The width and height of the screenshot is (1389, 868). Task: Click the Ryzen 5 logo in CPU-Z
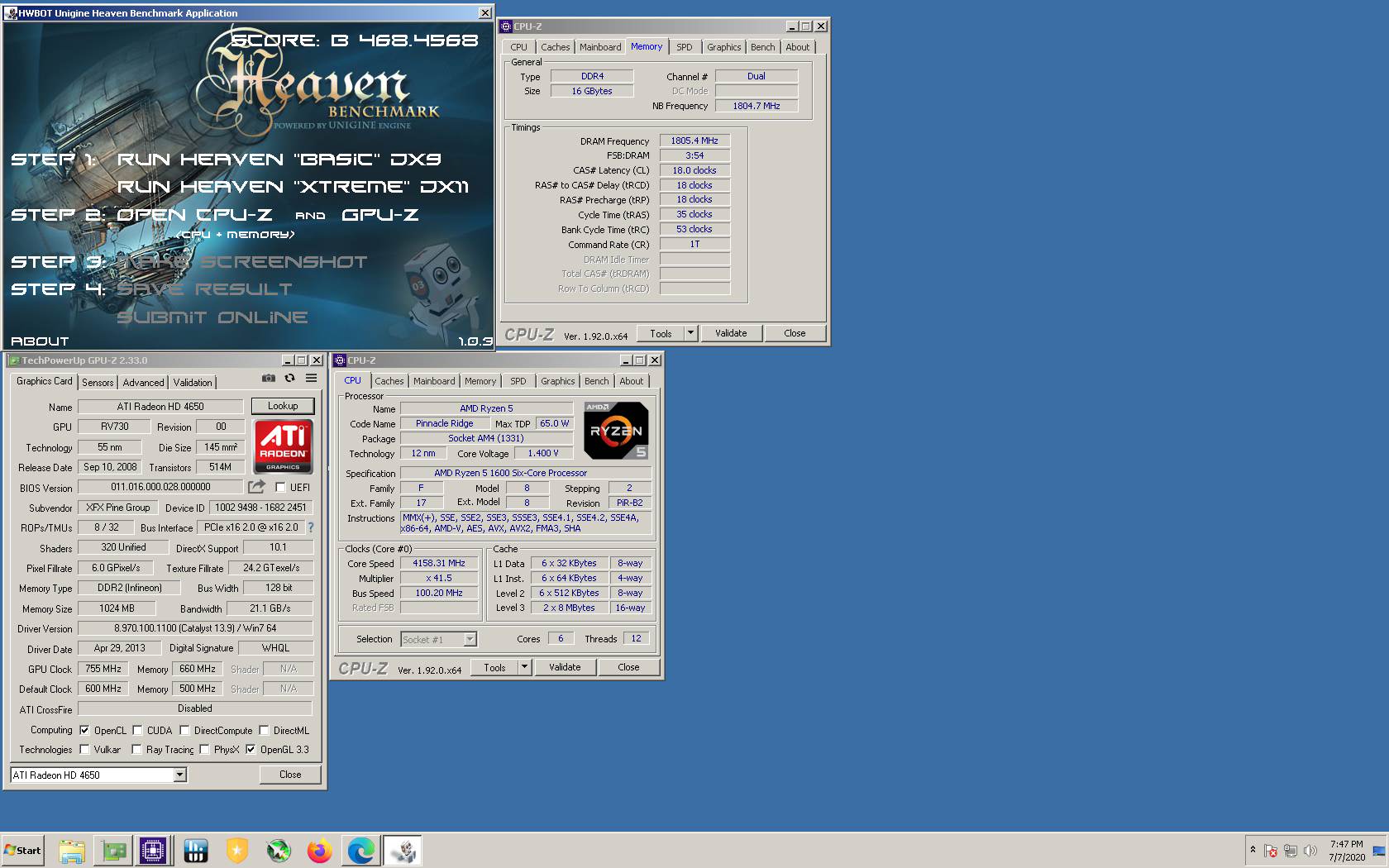616,431
